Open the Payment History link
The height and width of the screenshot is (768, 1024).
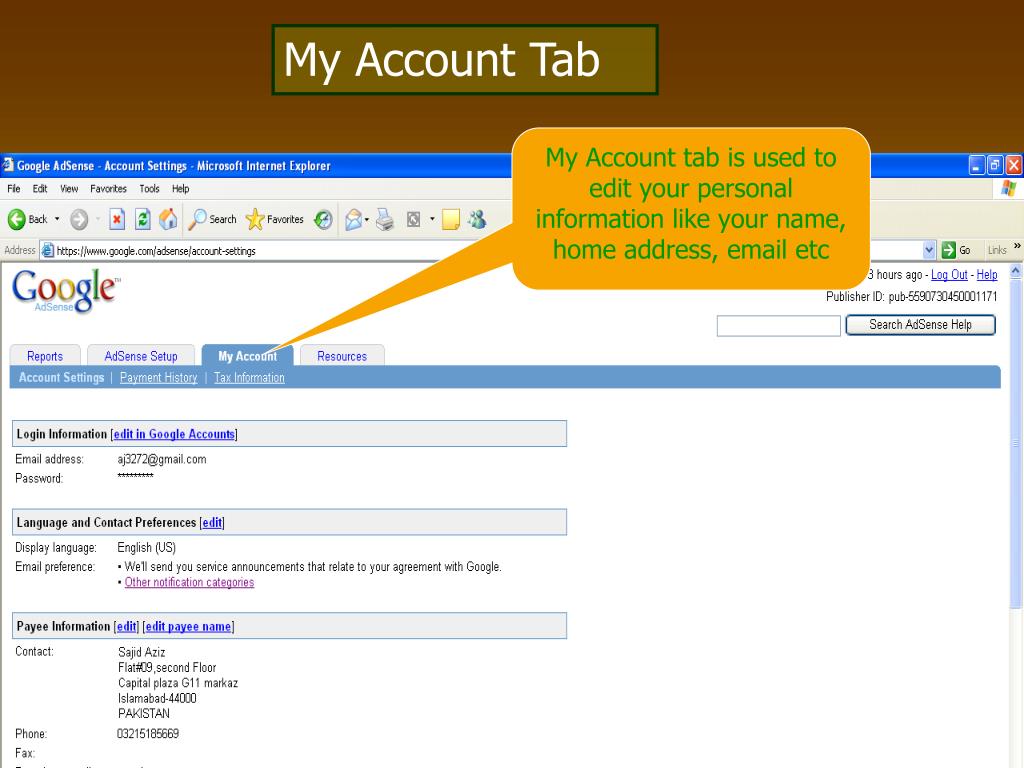pyautogui.click(x=159, y=377)
